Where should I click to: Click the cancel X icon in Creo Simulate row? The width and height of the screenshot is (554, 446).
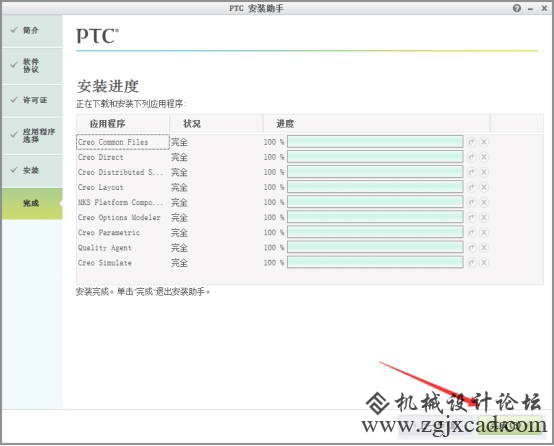(x=484, y=262)
